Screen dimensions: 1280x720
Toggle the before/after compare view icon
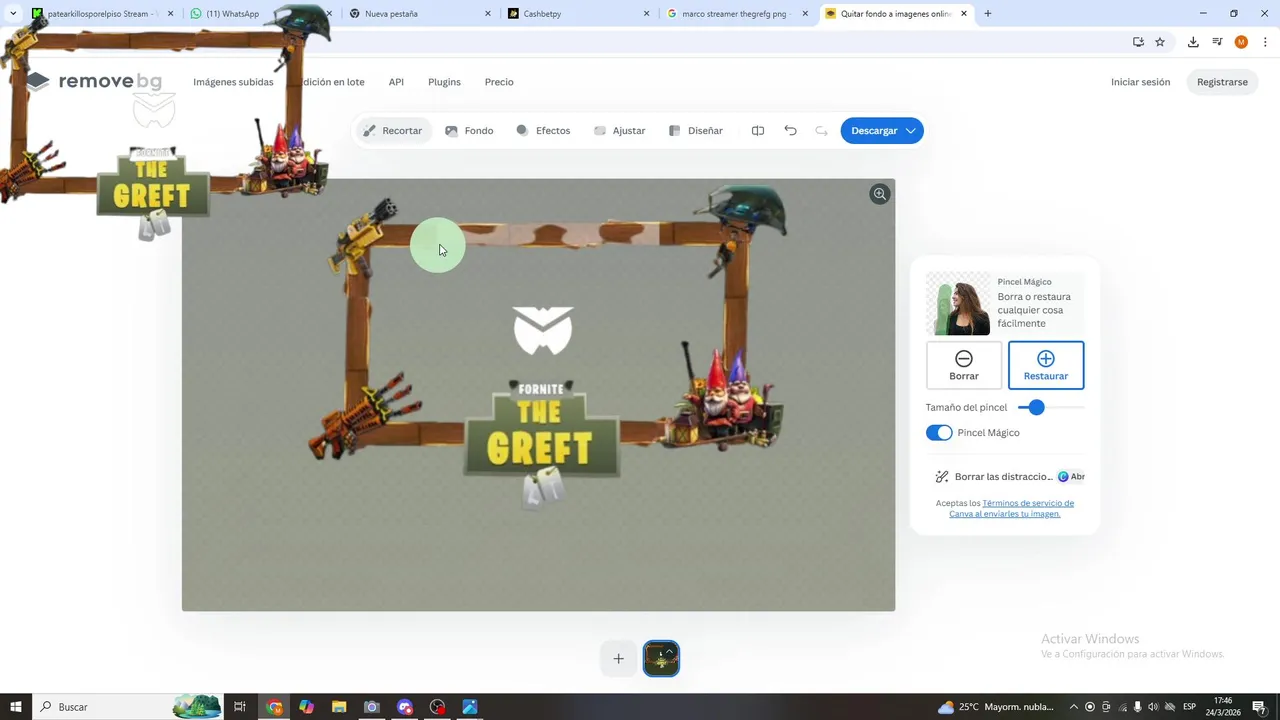click(758, 131)
